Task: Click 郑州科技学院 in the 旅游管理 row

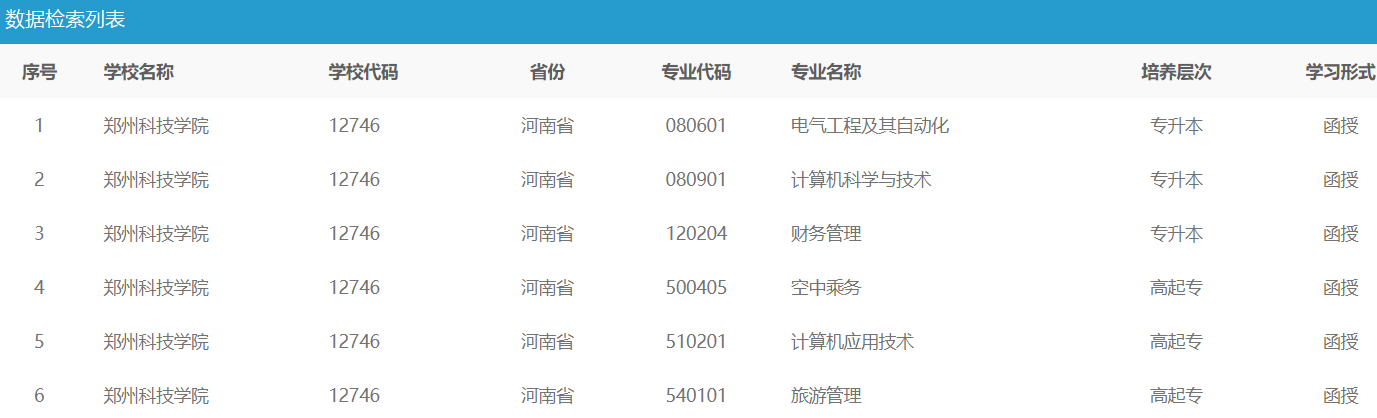Action: [x=156, y=396]
